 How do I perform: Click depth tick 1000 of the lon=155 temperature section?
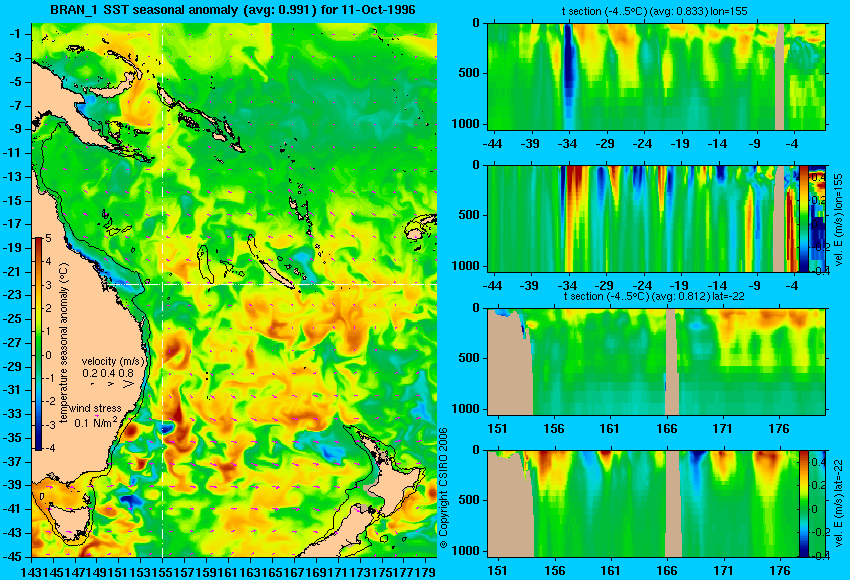(466, 124)
